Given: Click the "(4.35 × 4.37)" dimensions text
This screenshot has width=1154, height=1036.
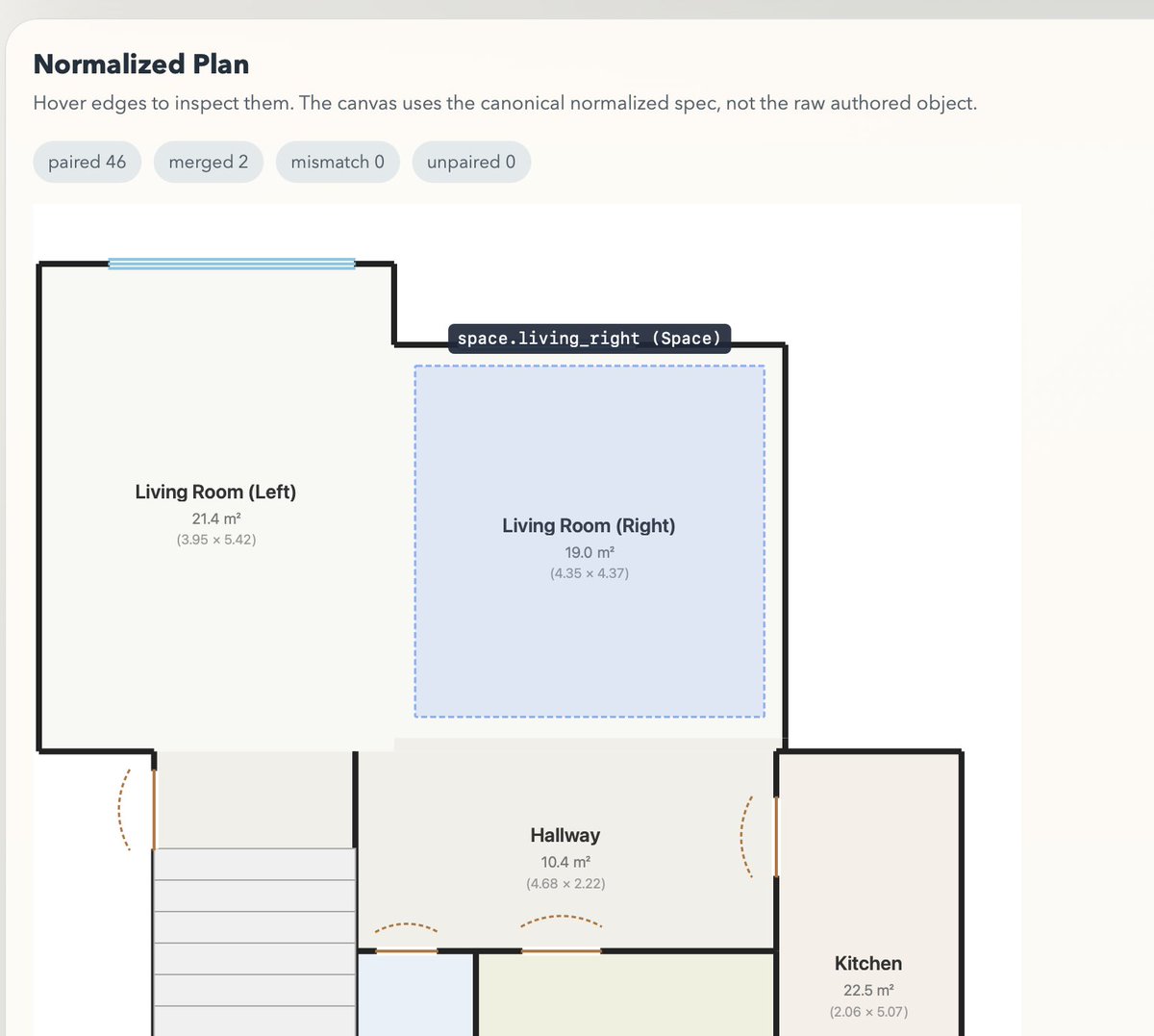Looking at the screenshot, I should coord(590,573).
